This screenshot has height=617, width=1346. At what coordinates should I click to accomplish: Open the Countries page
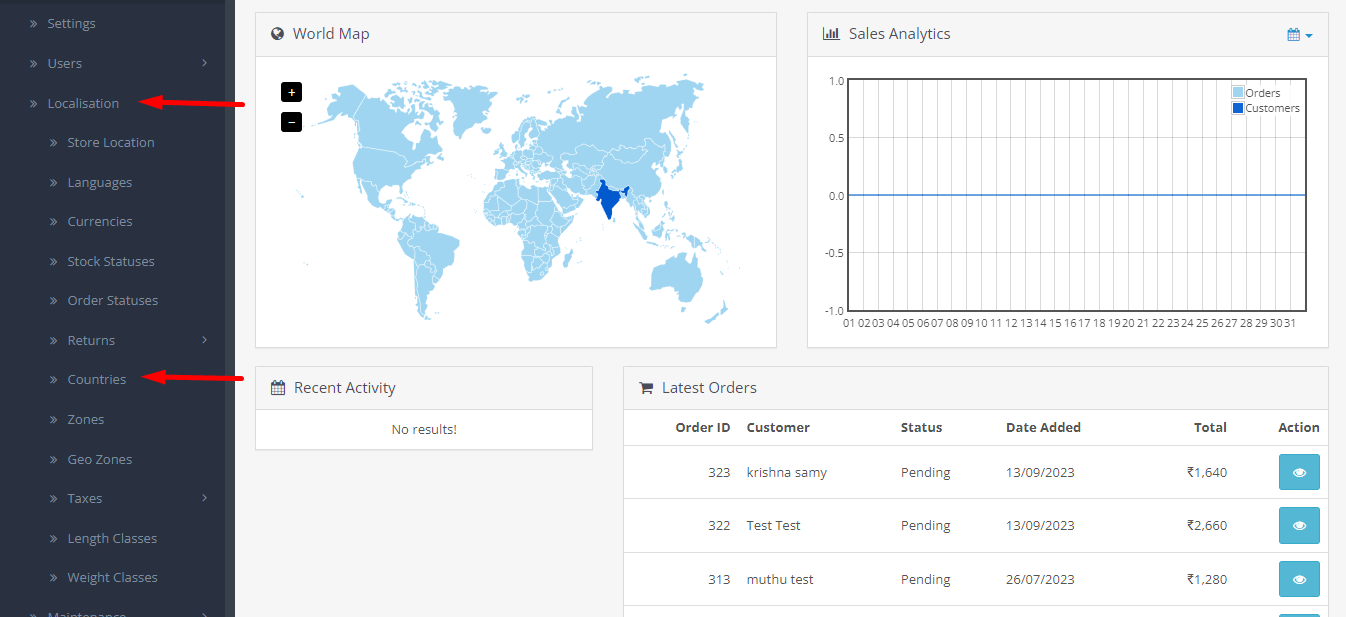pyautogui.click(x=97, y=379)
